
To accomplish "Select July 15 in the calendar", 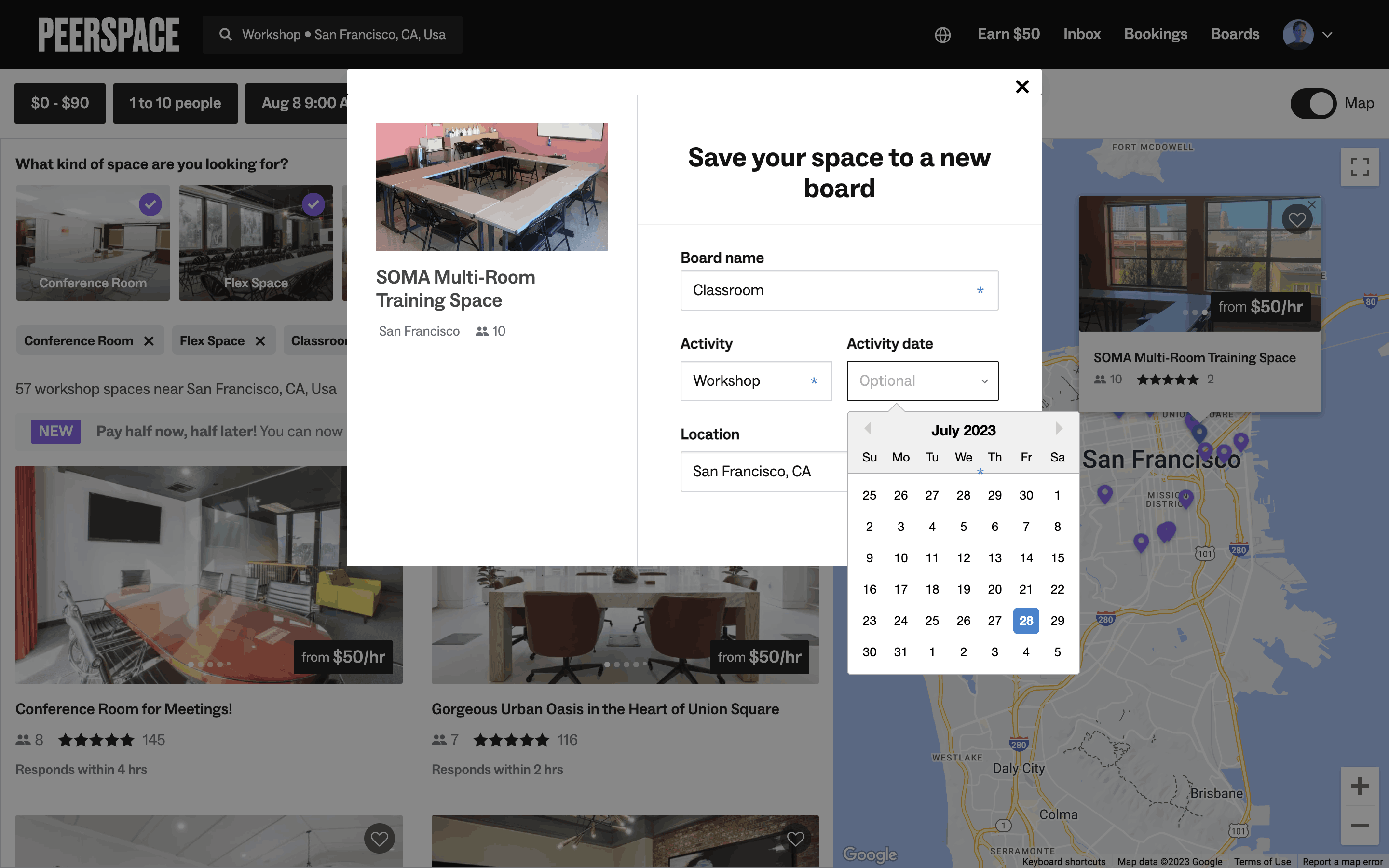I will 1057,558.
